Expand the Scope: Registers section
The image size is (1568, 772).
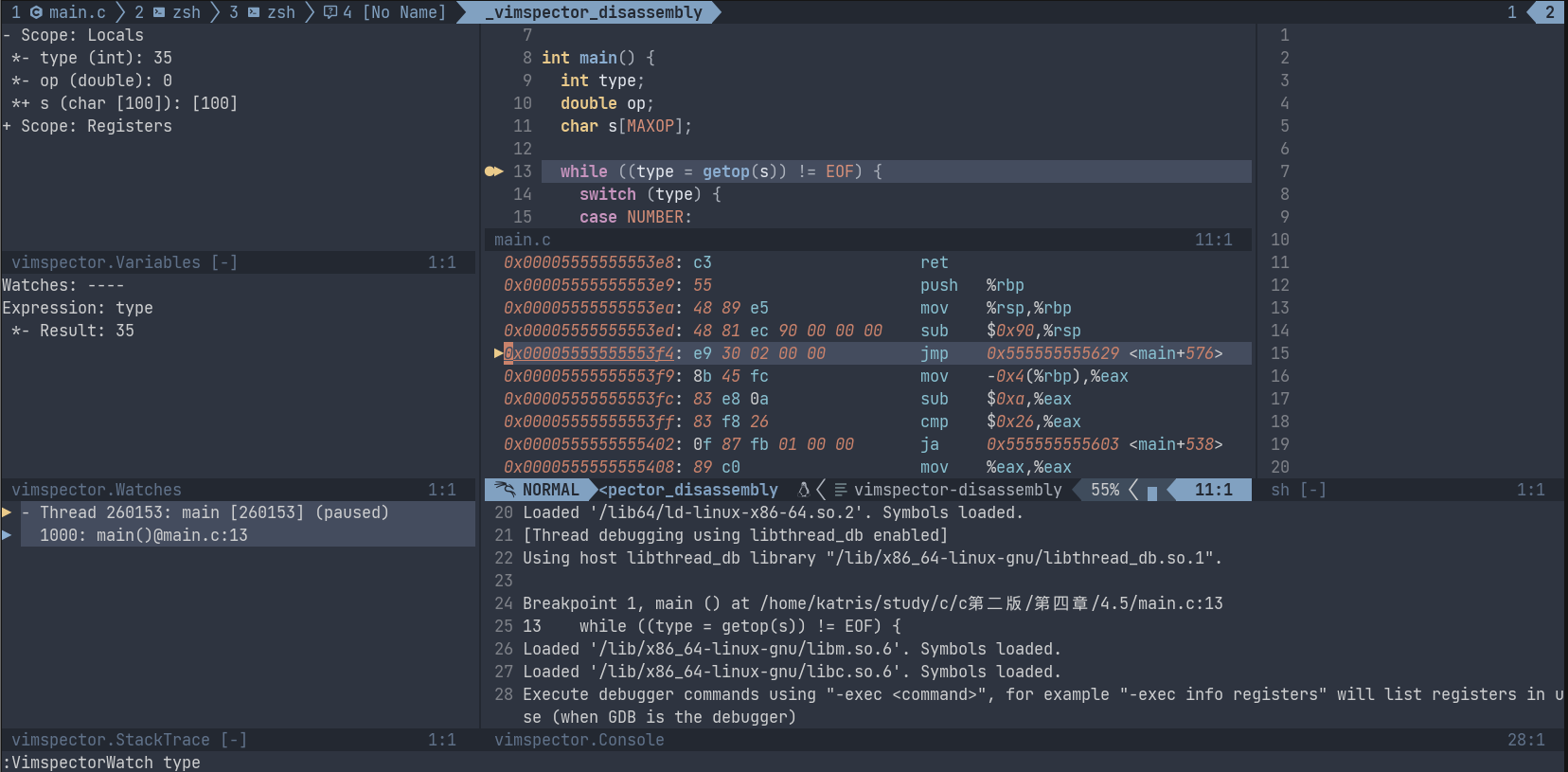87,126
